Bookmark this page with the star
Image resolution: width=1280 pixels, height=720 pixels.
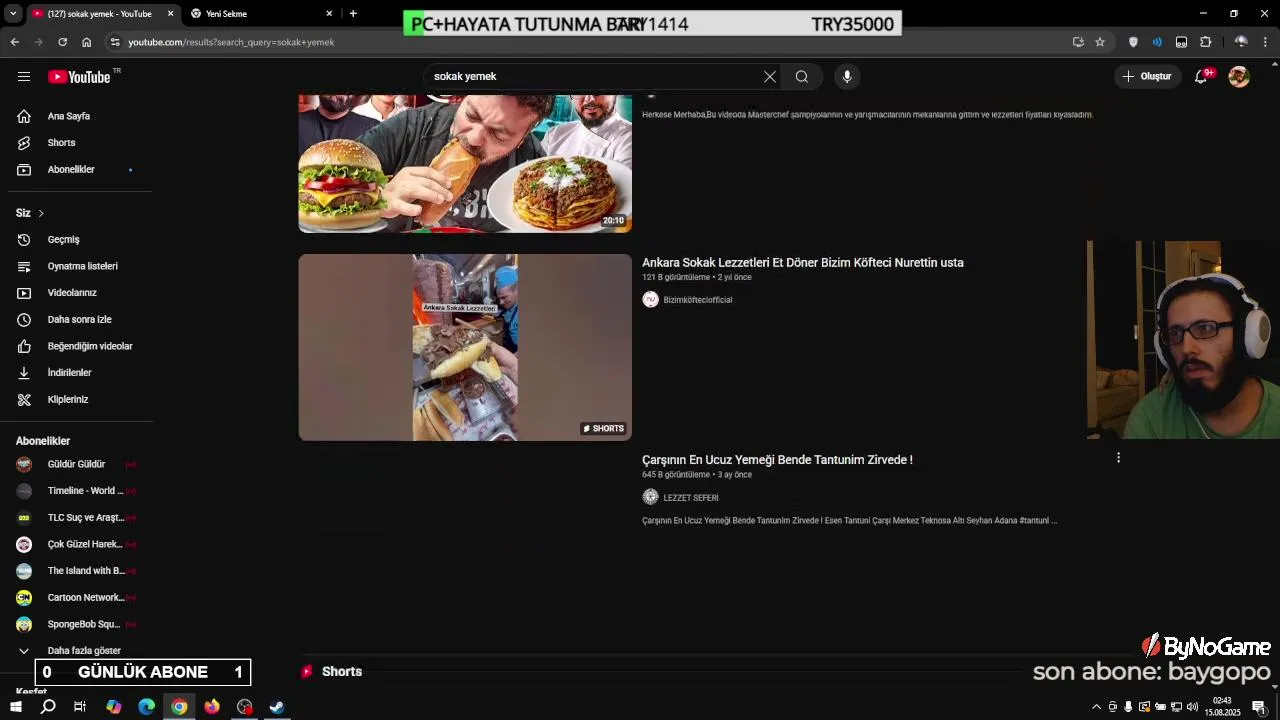click(1100, 42)
